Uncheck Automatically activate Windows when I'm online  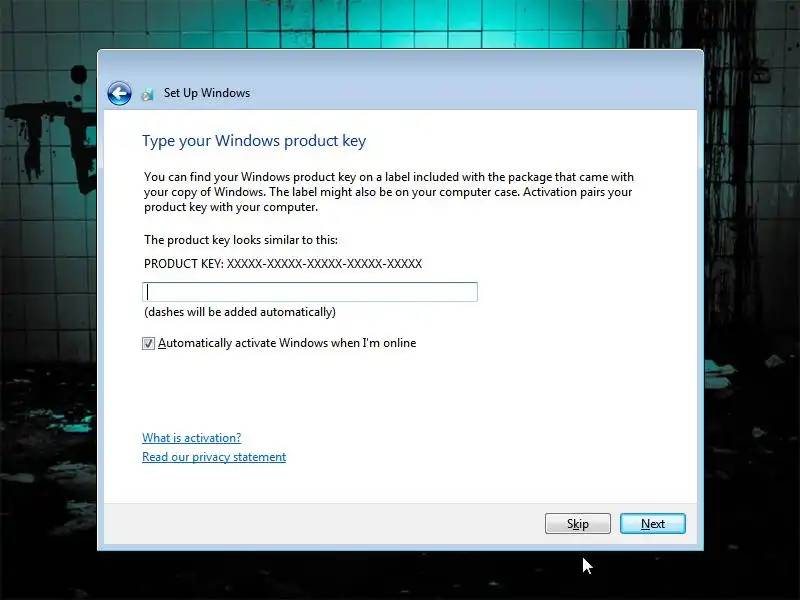click(x=148, y=343)
